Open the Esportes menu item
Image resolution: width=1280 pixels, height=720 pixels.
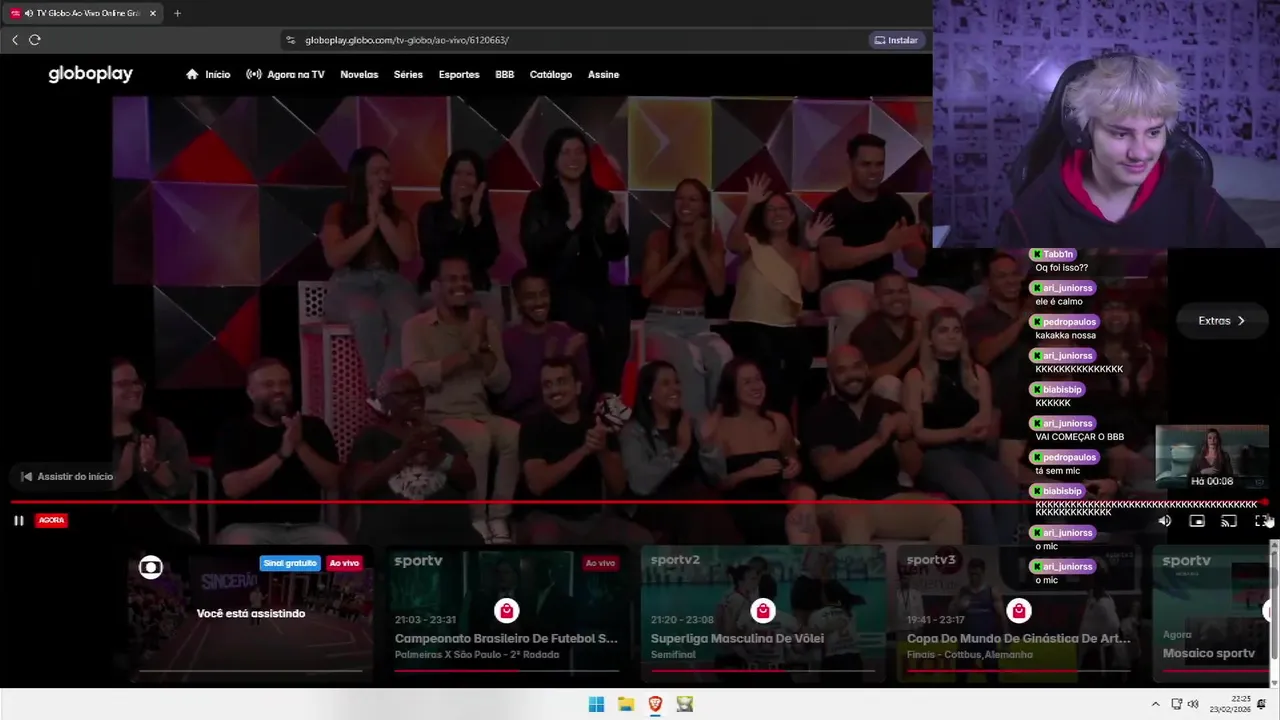click(459, 74)
